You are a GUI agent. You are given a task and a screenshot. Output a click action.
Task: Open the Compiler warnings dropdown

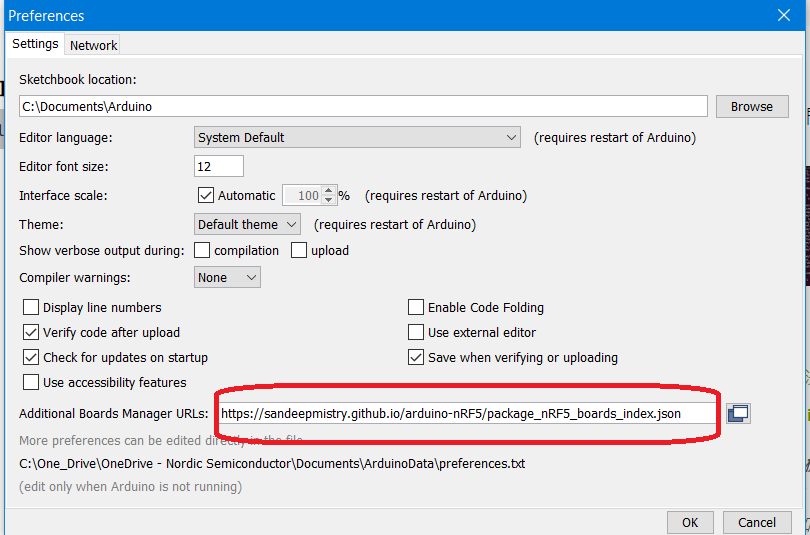click(227, 277)
